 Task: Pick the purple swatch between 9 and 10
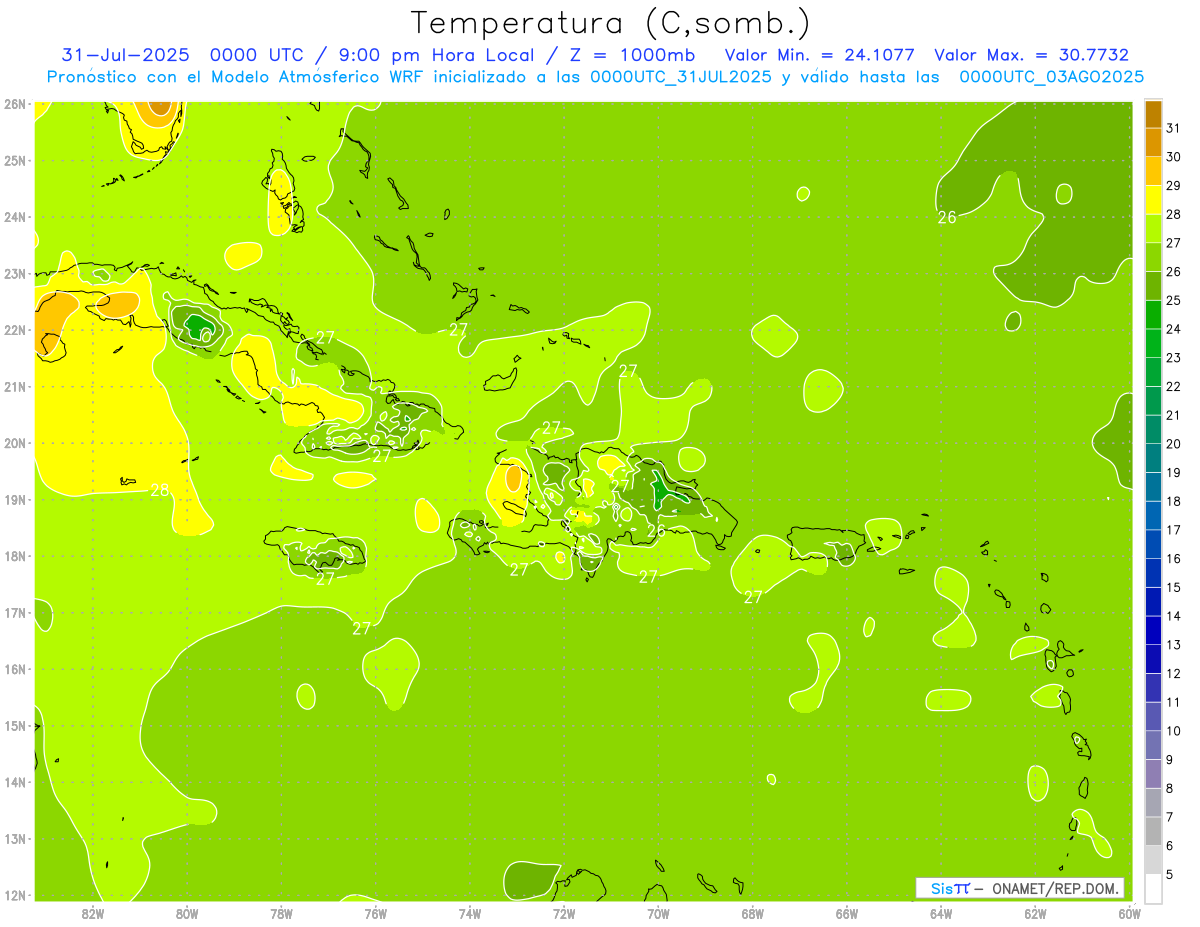click(1153, 745)
